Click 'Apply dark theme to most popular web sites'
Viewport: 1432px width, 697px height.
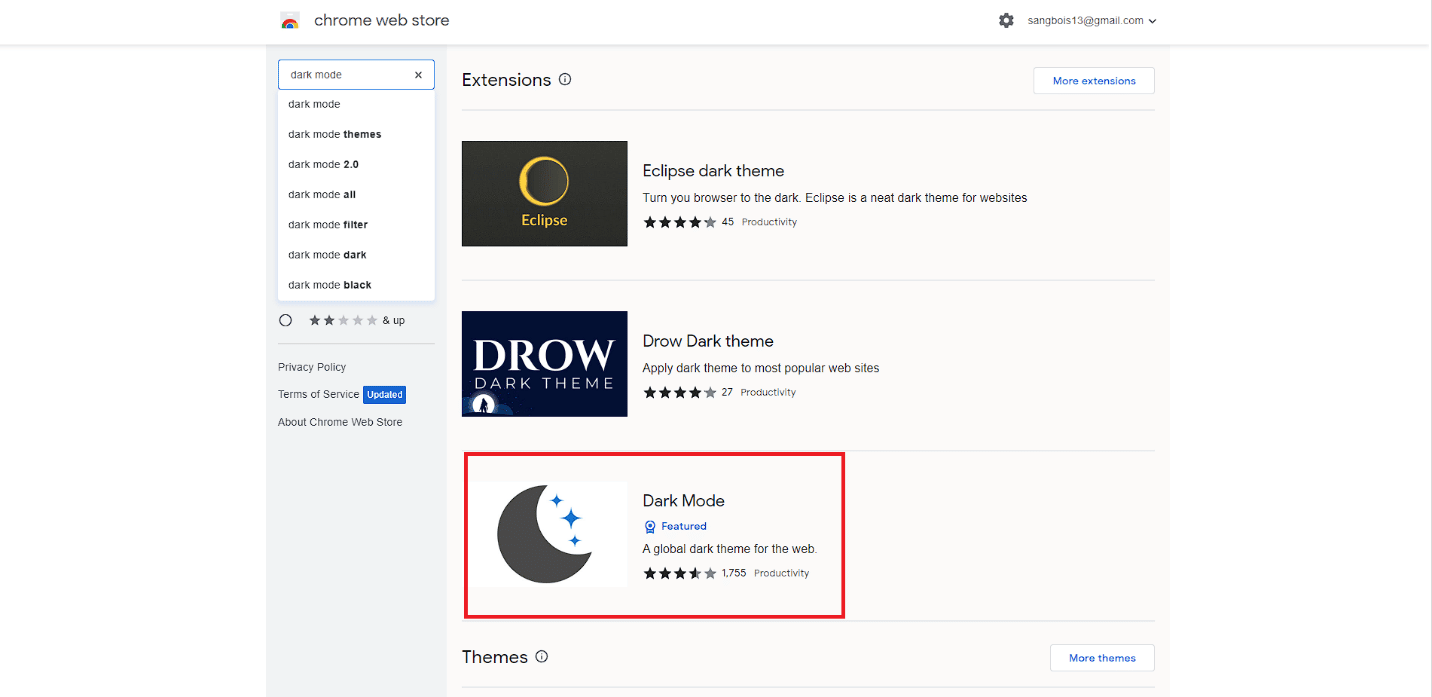[x=761, y=368]
